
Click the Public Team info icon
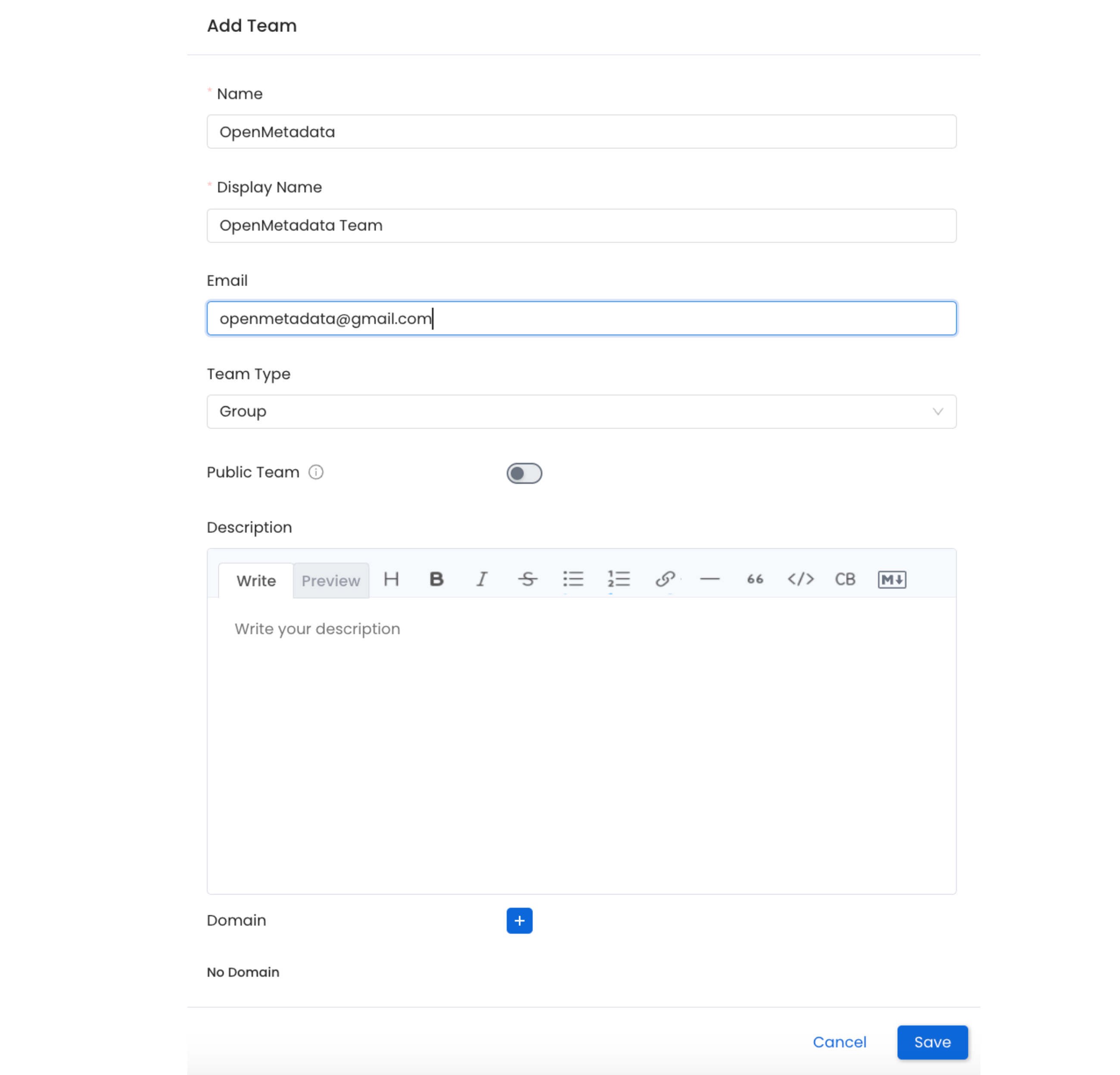pos(316,472)
